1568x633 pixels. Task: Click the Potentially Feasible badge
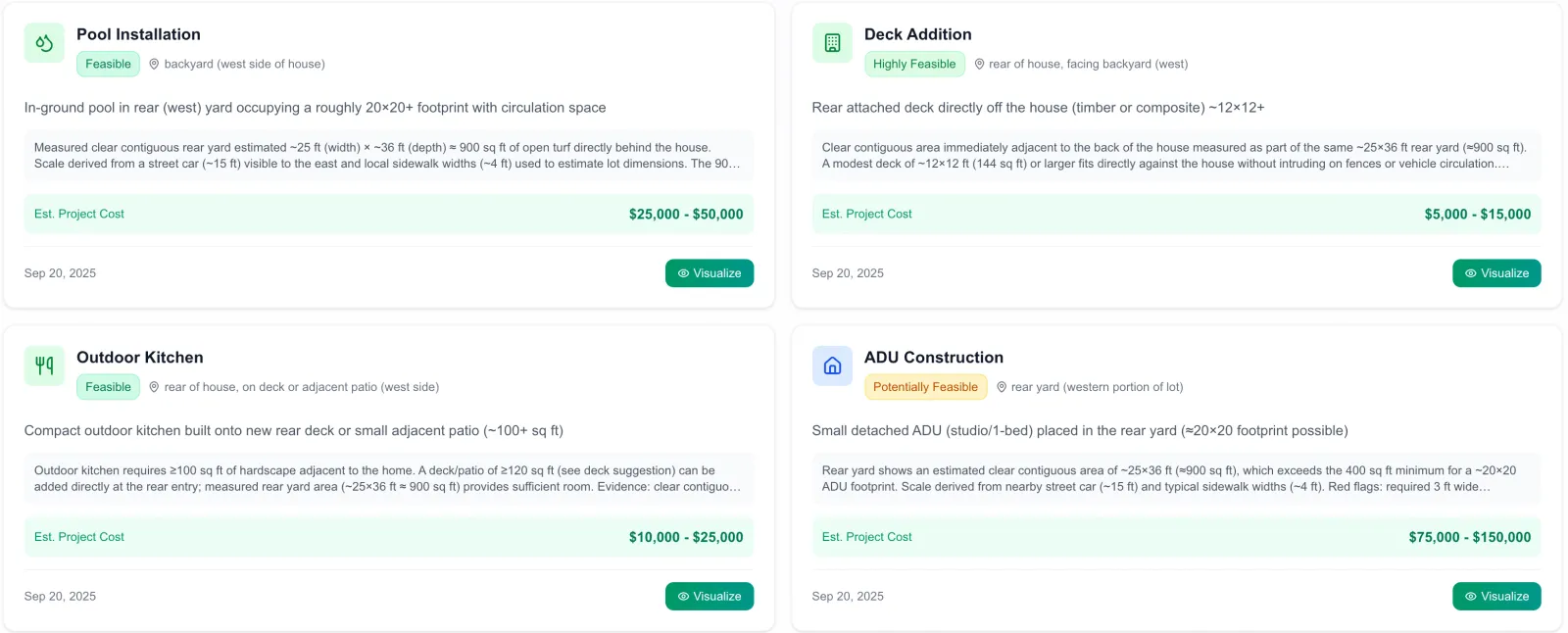(925, 387)
